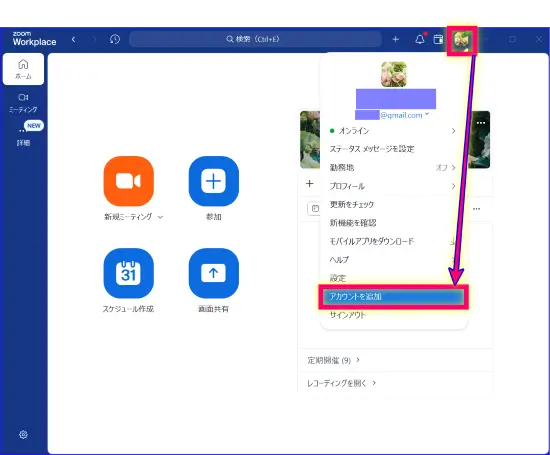Click three-dot menu on banner image
The height and width of the screenshot is (455, 550).
click(481, 123)
